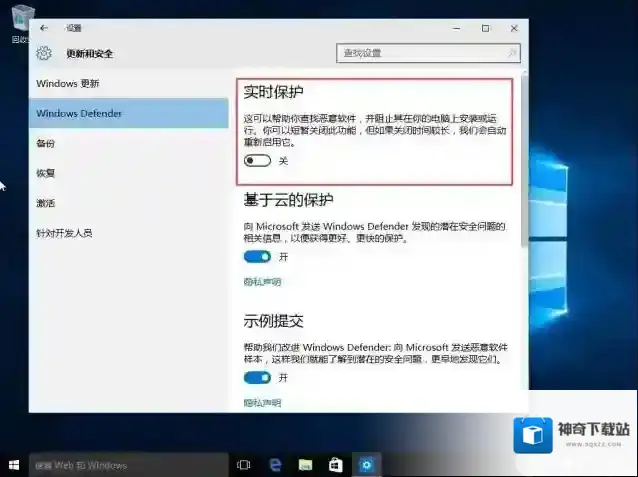The image size is (638, 477).
Task: Open the 备份 section in the sidebar
Action: (46, 143)
